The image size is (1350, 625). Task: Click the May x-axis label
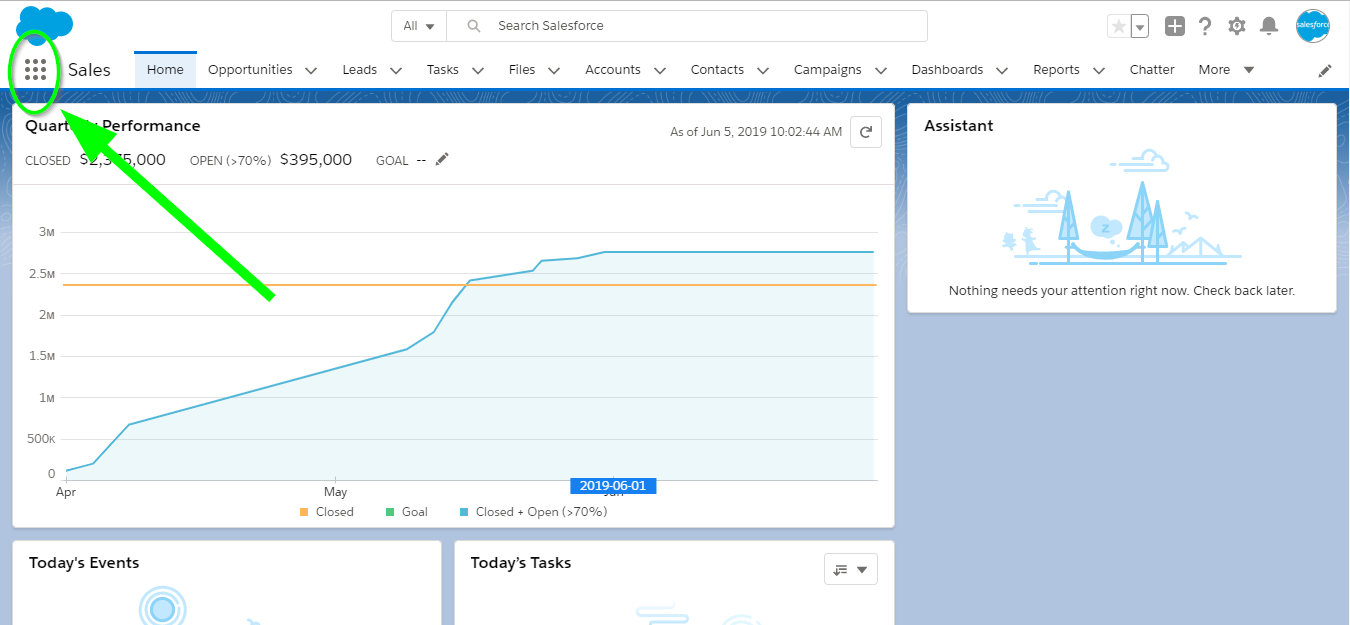point(335,492)
